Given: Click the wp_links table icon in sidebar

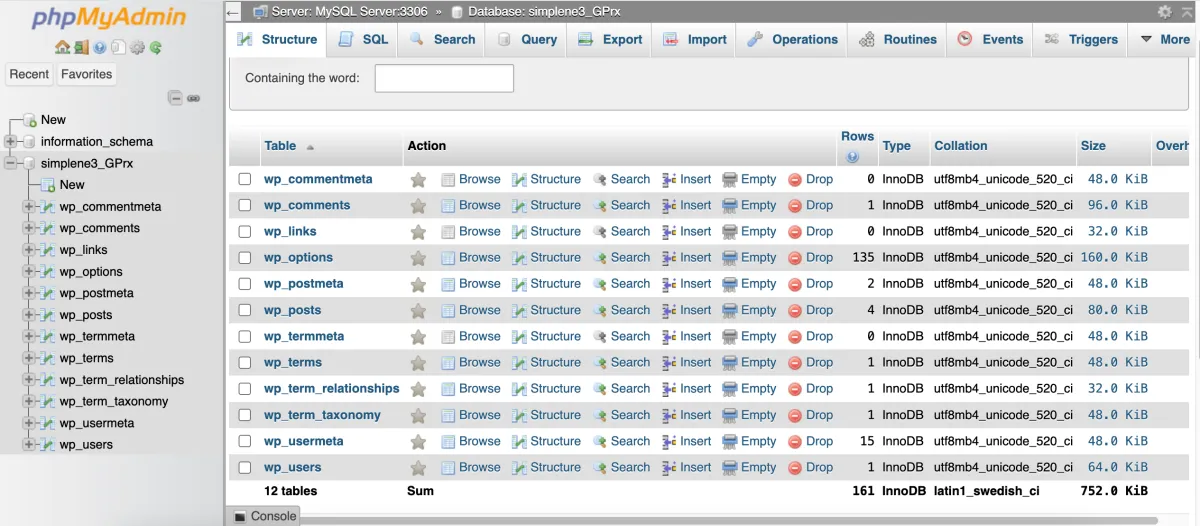Looking at the screenshot, I should tap(46, 250).
